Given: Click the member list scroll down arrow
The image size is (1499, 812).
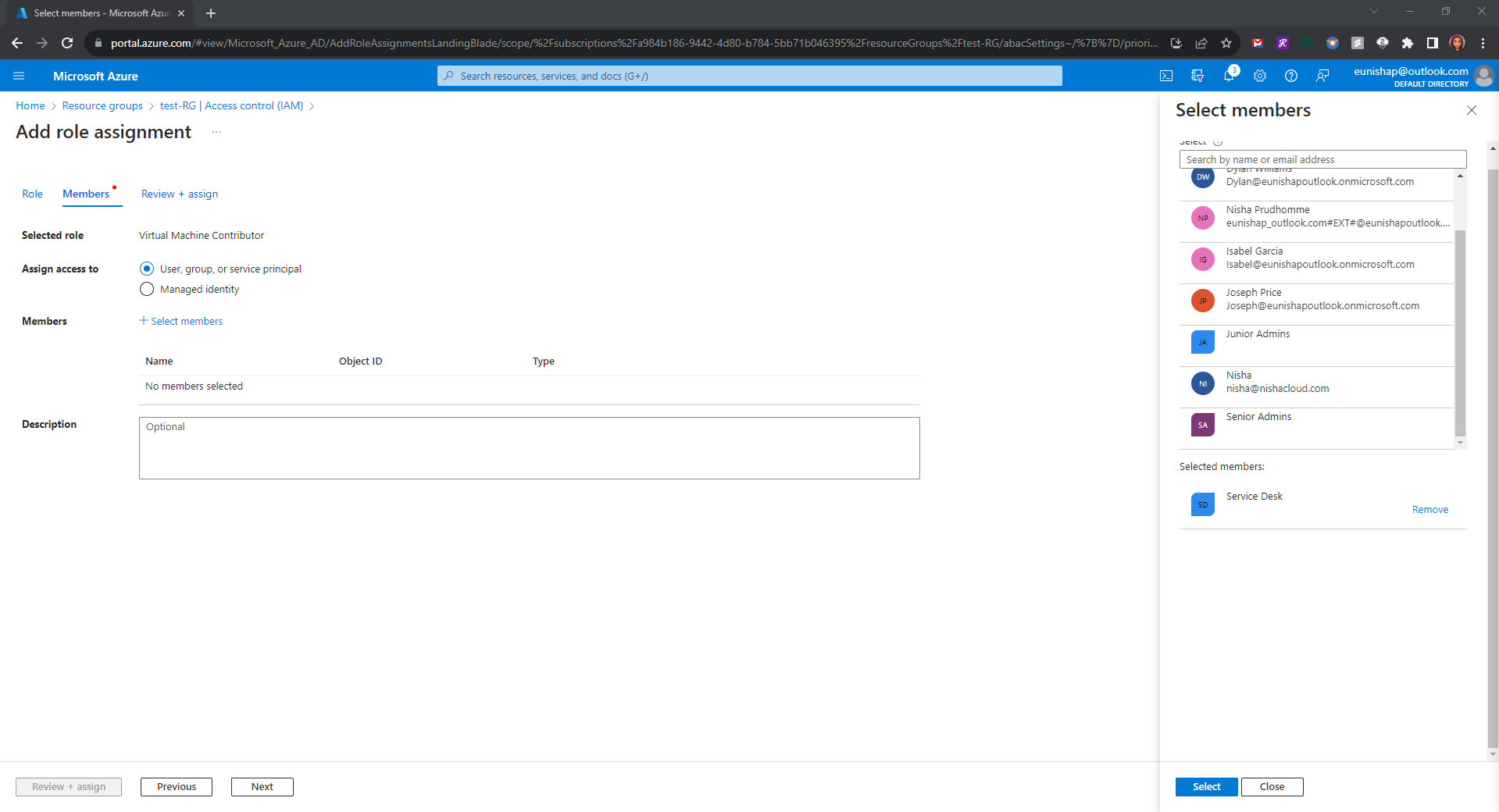Looking at the screenshot, I should click(x=1460, y=443).
